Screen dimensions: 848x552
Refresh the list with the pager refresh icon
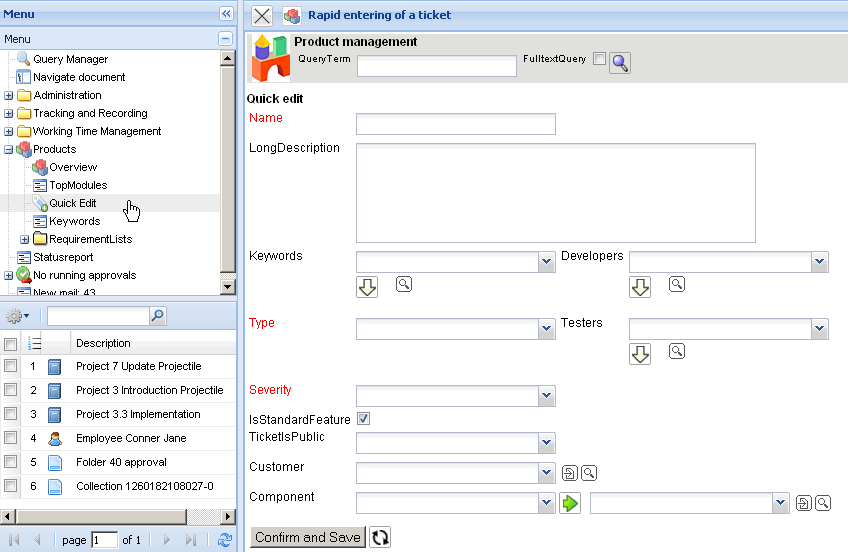tap(225, 540)
